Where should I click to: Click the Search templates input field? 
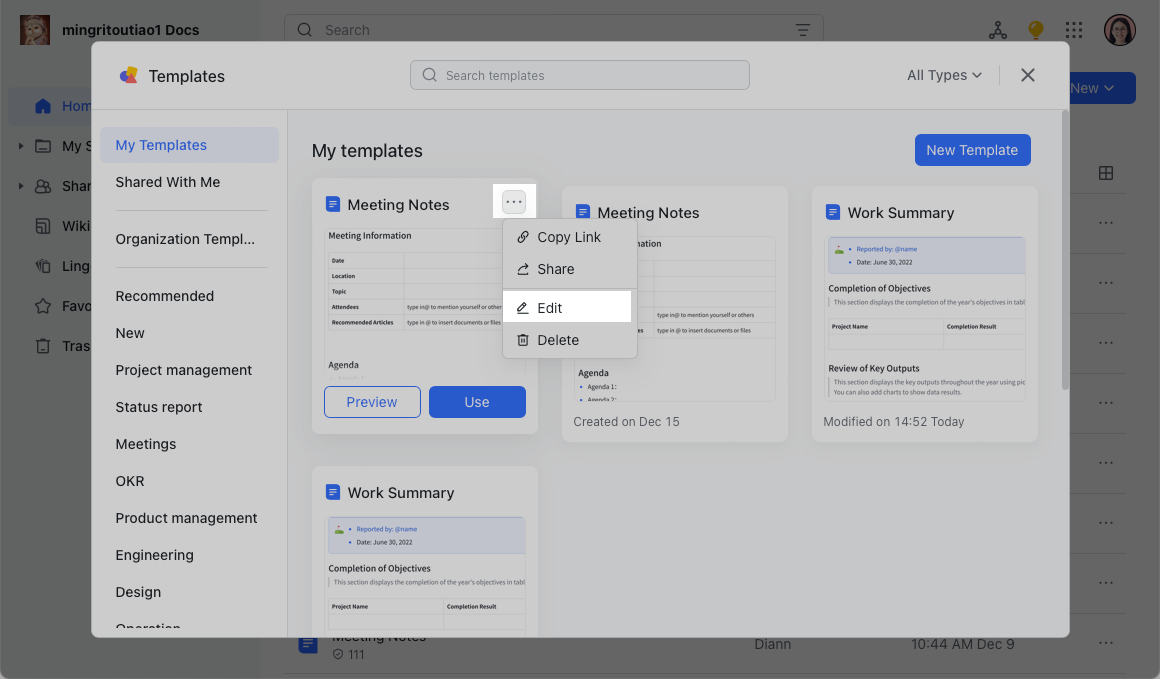580,75
